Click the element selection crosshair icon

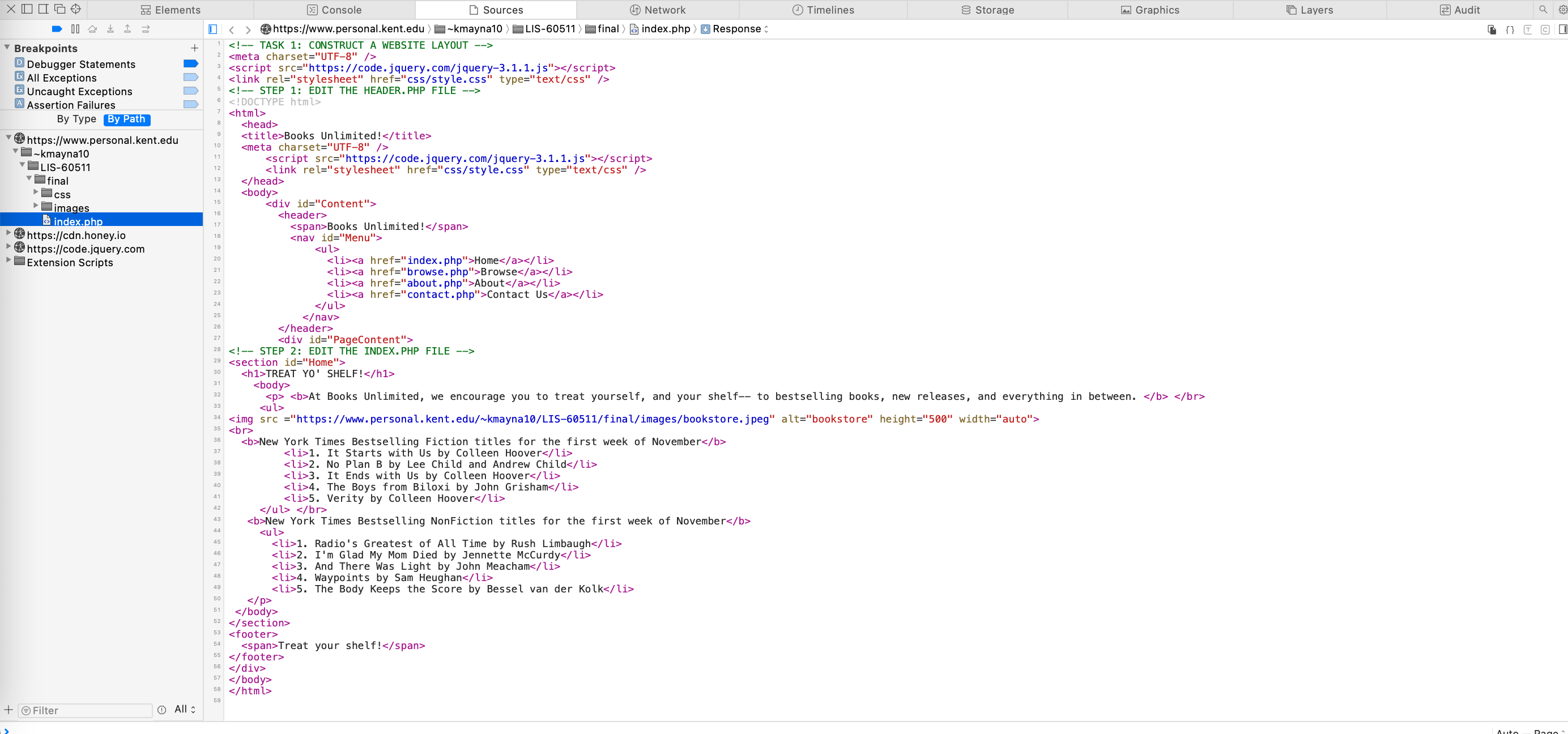pyautogui.click(x=75, y=9)
